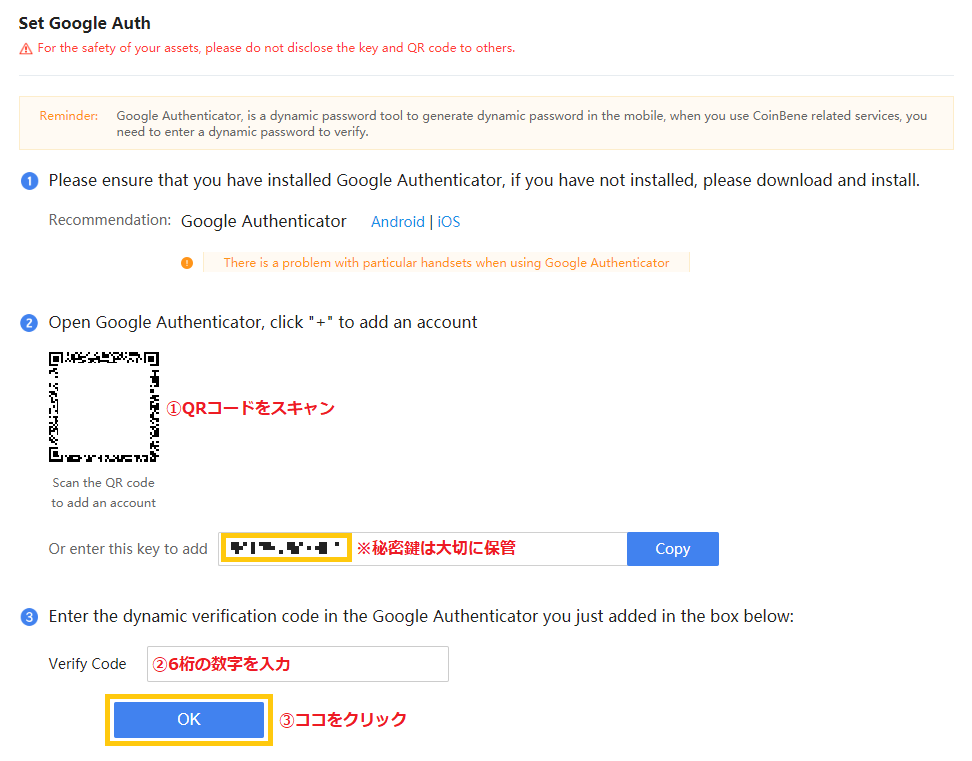Open the Android download link
This screenshot has width=972, height=761.
(x=397, y=222)
